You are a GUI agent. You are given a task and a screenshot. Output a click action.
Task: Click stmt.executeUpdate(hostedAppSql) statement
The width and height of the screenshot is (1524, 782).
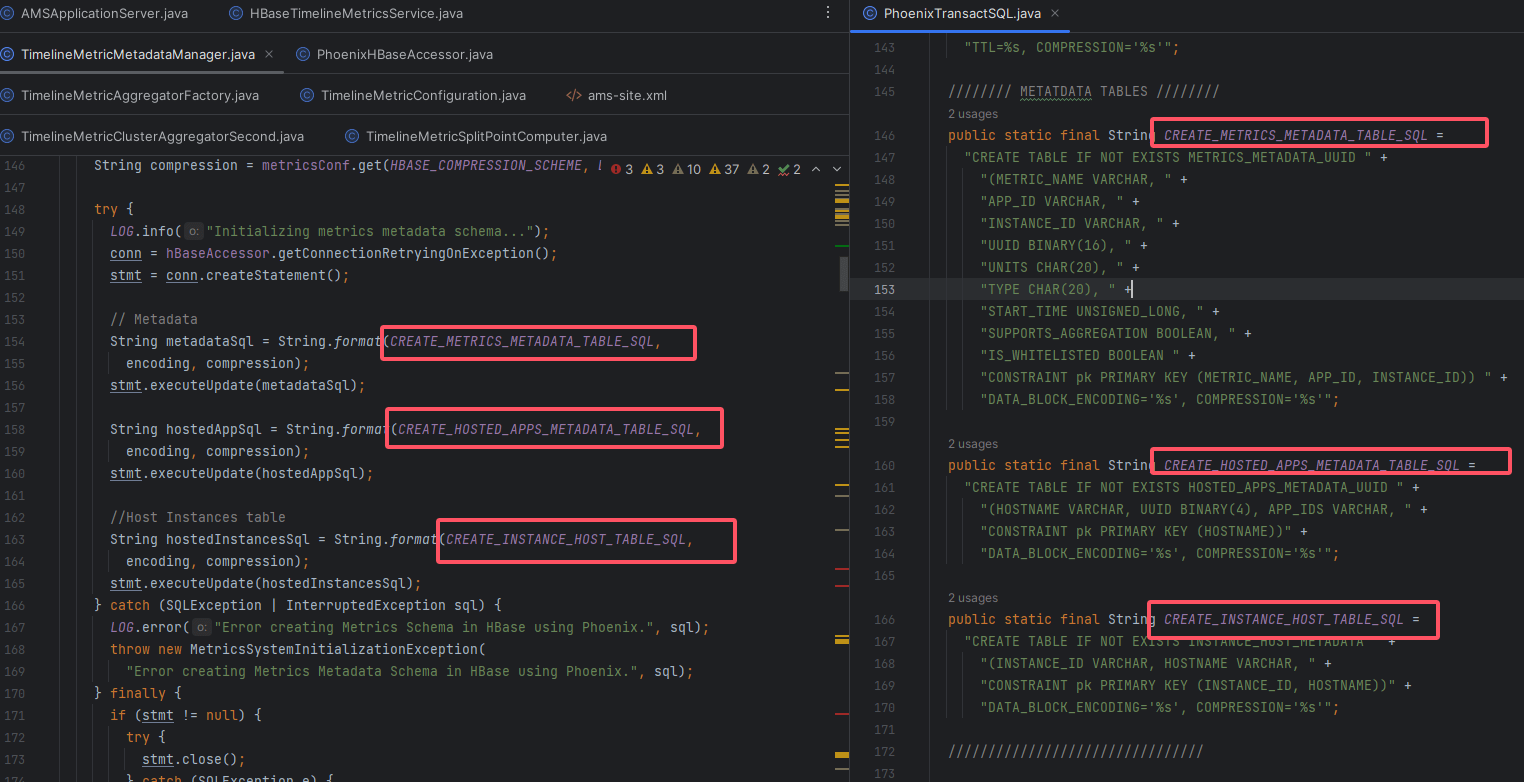(x=242, y=473)
